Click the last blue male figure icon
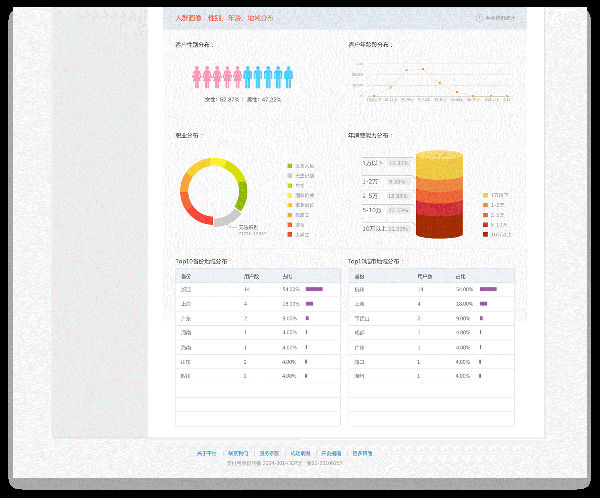The width and height of the screenshot is (600, 498). 288,77
